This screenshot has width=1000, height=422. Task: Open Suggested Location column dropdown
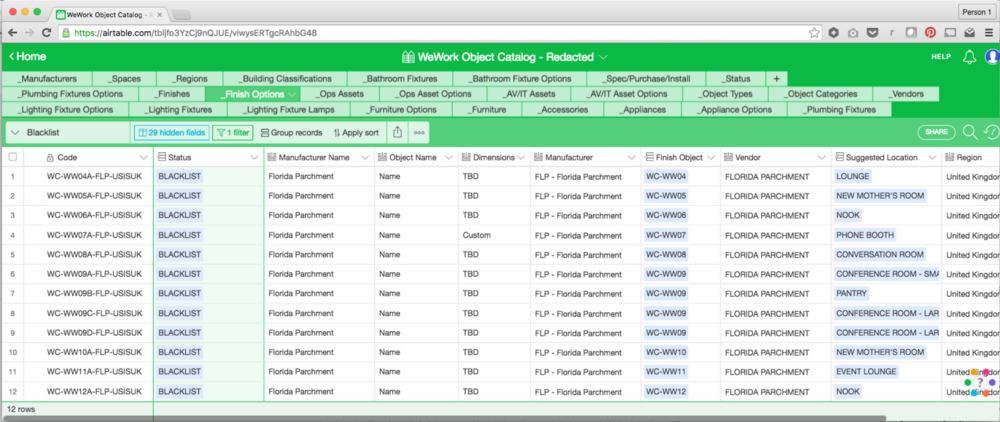(x=932, y=157)
